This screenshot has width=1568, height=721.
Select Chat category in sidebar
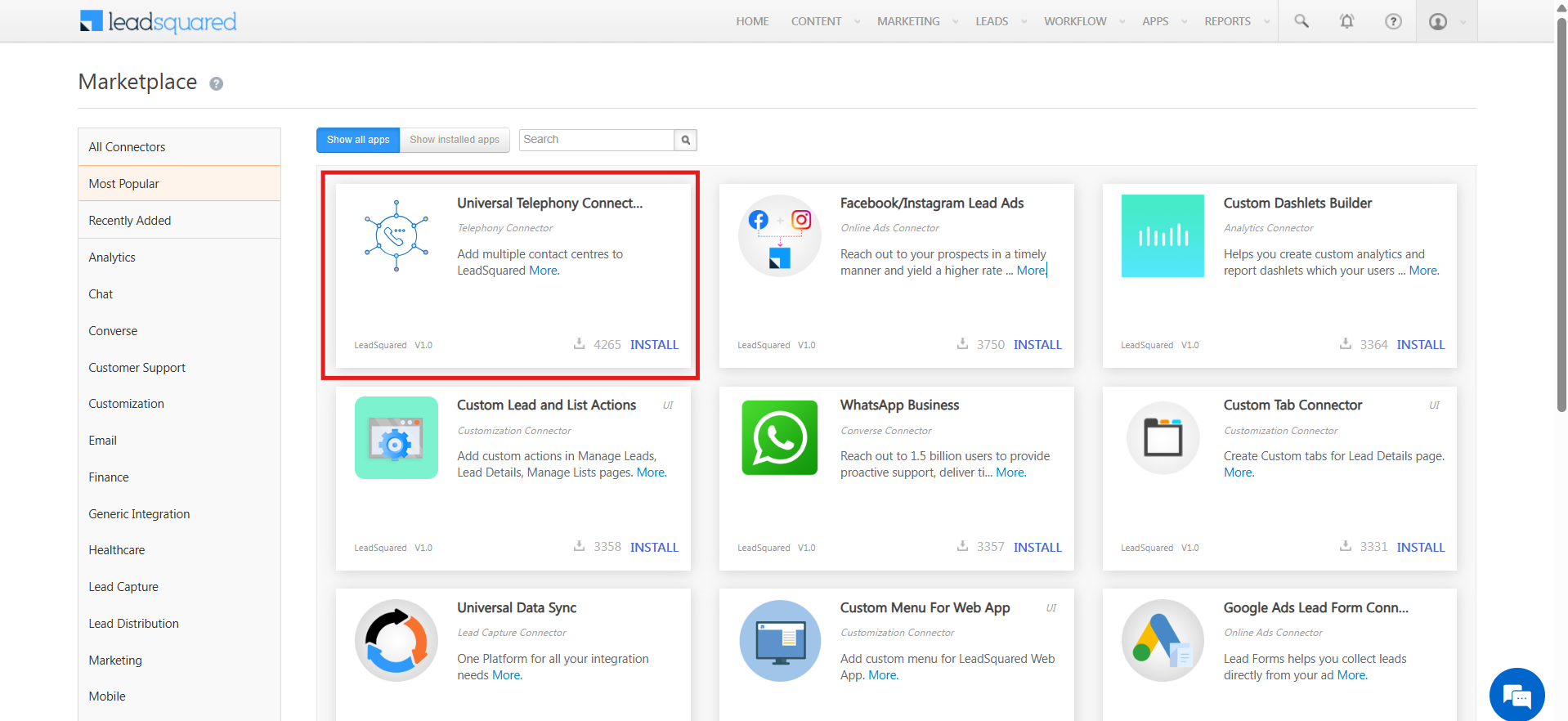point(179,294)
